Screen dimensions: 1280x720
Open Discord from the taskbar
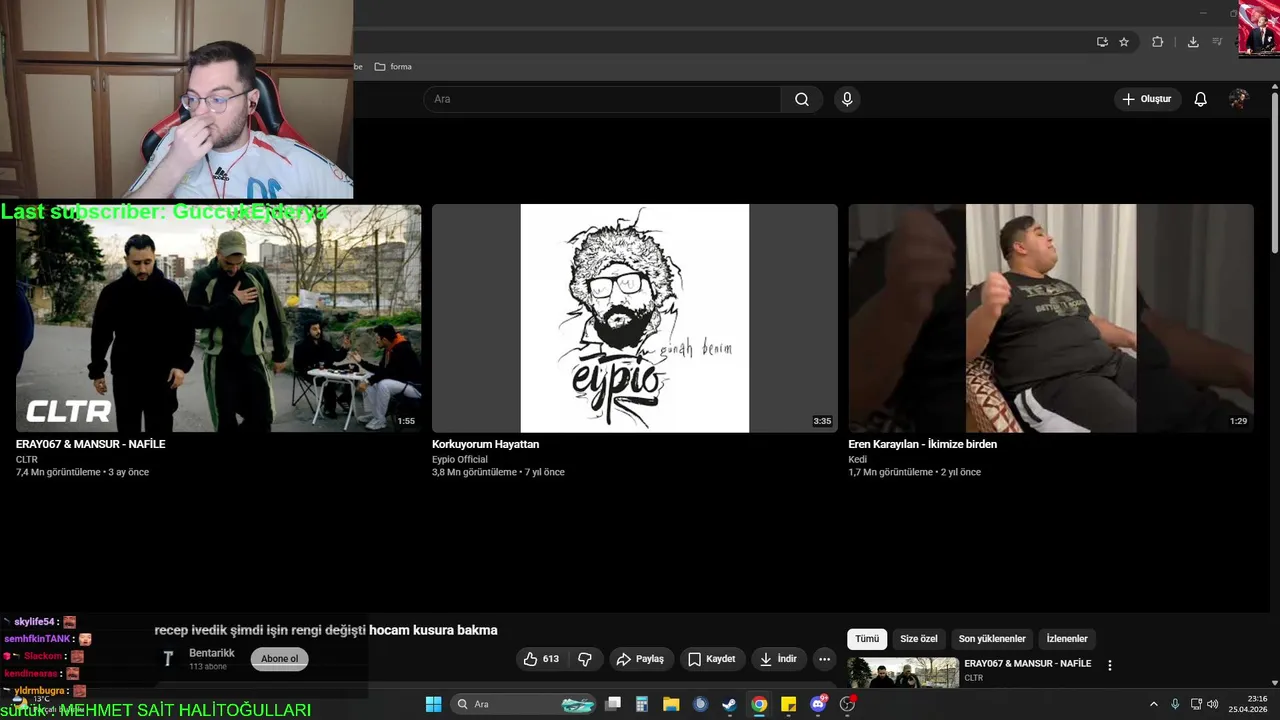(x=818, y=704)
